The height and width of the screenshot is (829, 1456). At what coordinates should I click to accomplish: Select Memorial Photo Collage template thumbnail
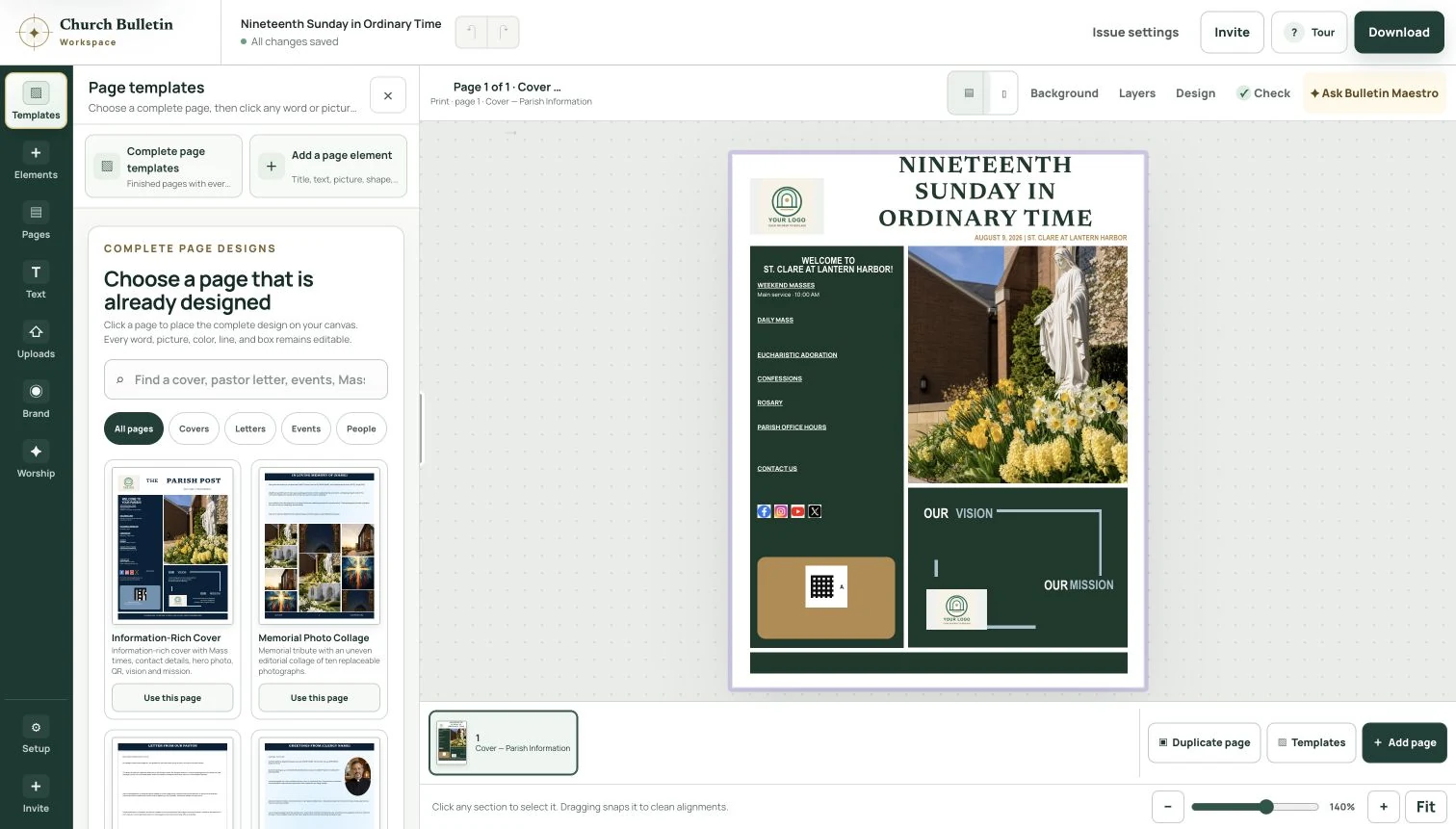[319, 545]
